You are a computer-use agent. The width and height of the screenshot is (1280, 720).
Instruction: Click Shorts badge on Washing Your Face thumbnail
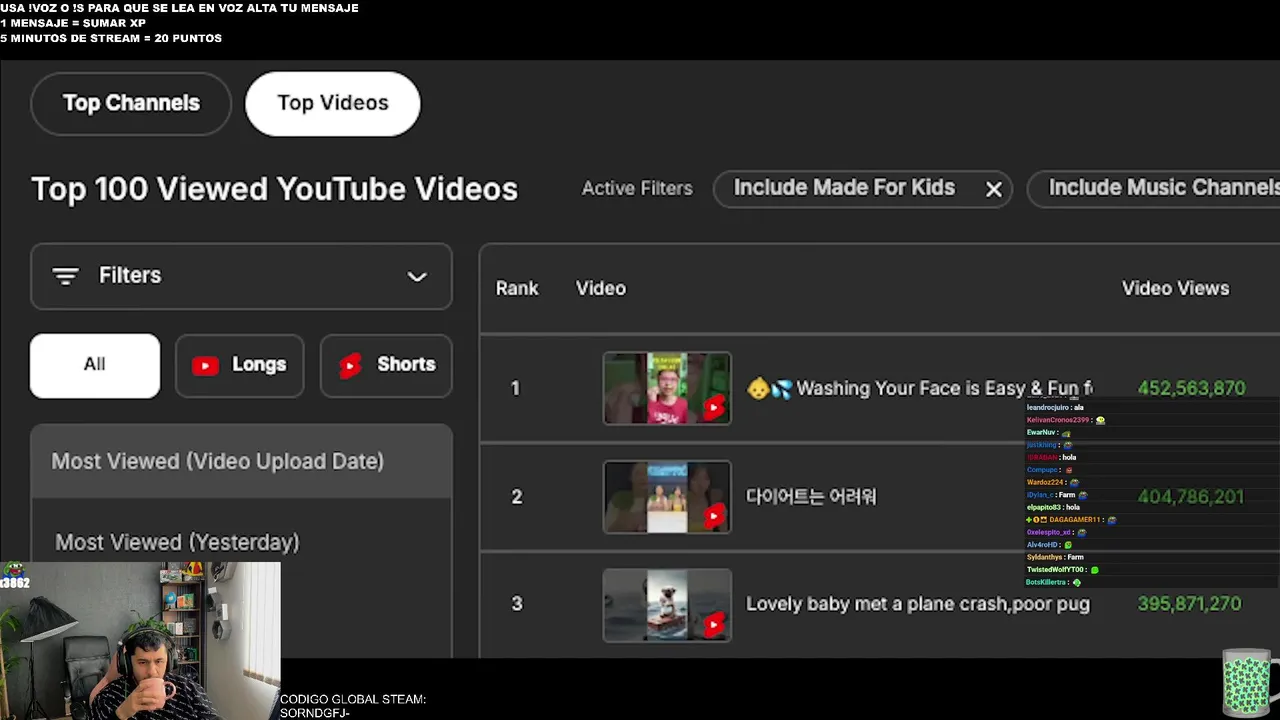pos(714,407)
